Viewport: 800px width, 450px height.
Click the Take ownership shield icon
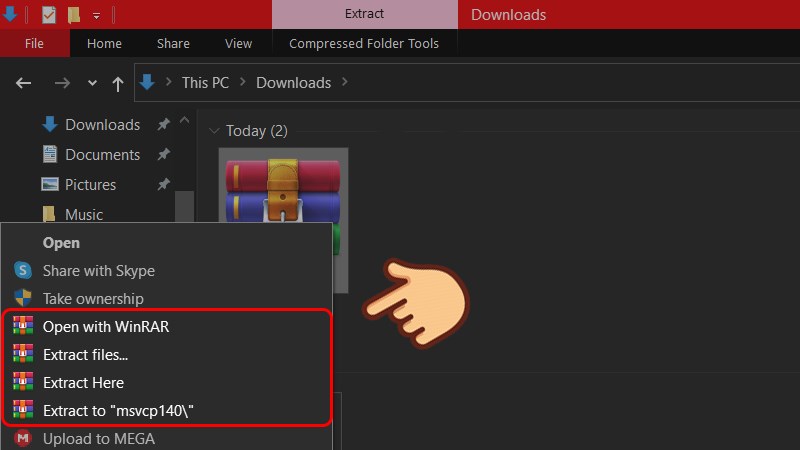pyautogui.click(x=23, y=299)
